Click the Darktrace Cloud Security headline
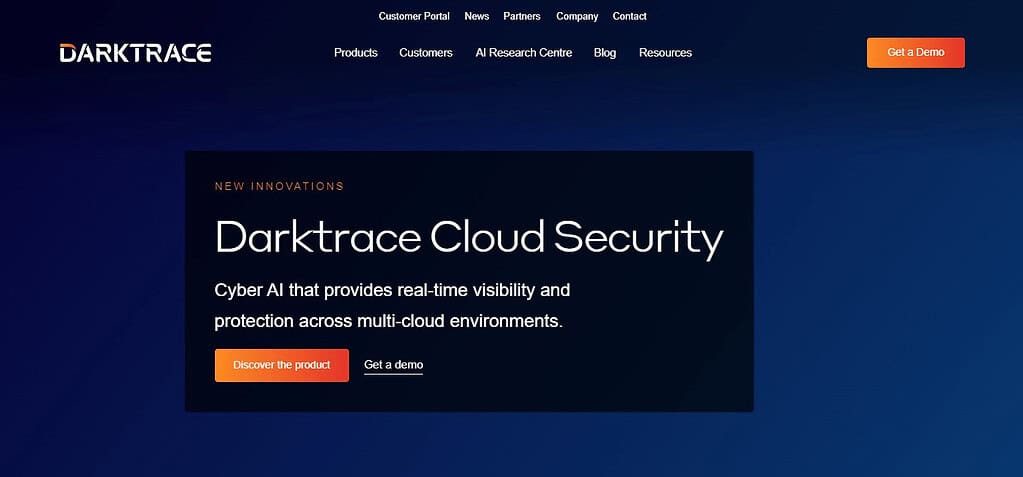This screenshot has height=477, width=1023. [469, 238]
